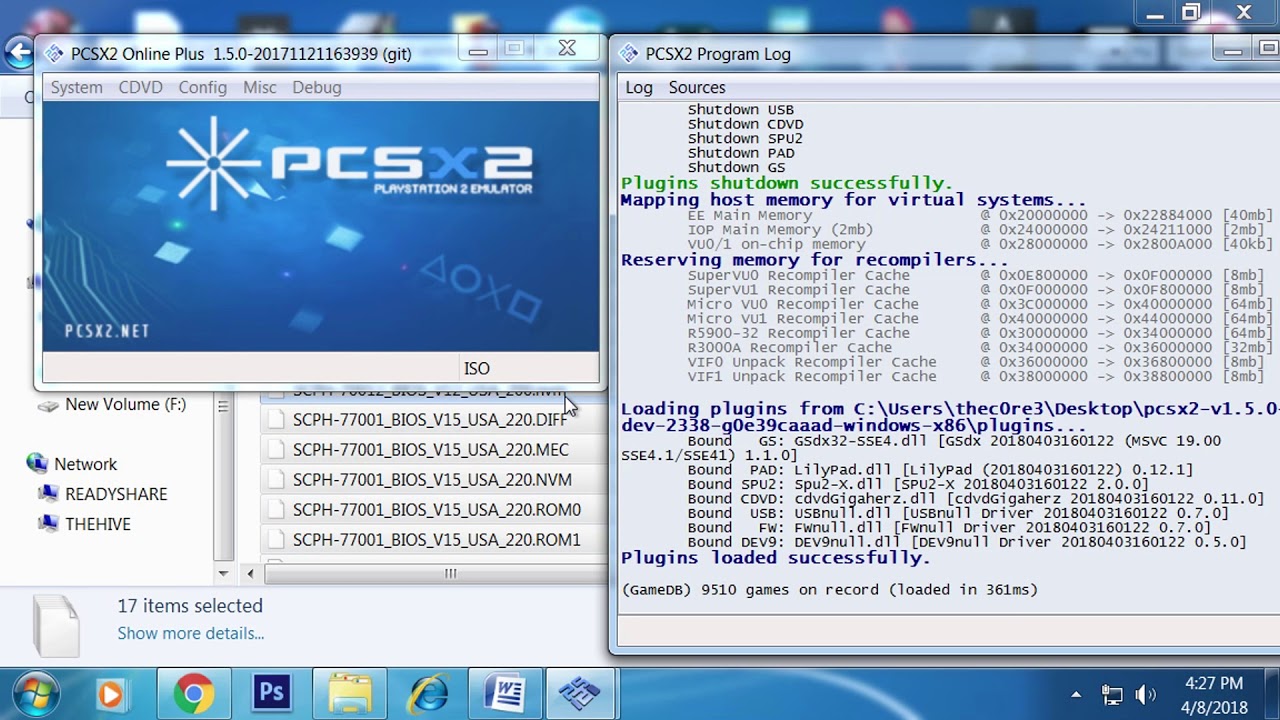
Task: Click the volume speaker tray icon
Action: [x=1146, y=694]
